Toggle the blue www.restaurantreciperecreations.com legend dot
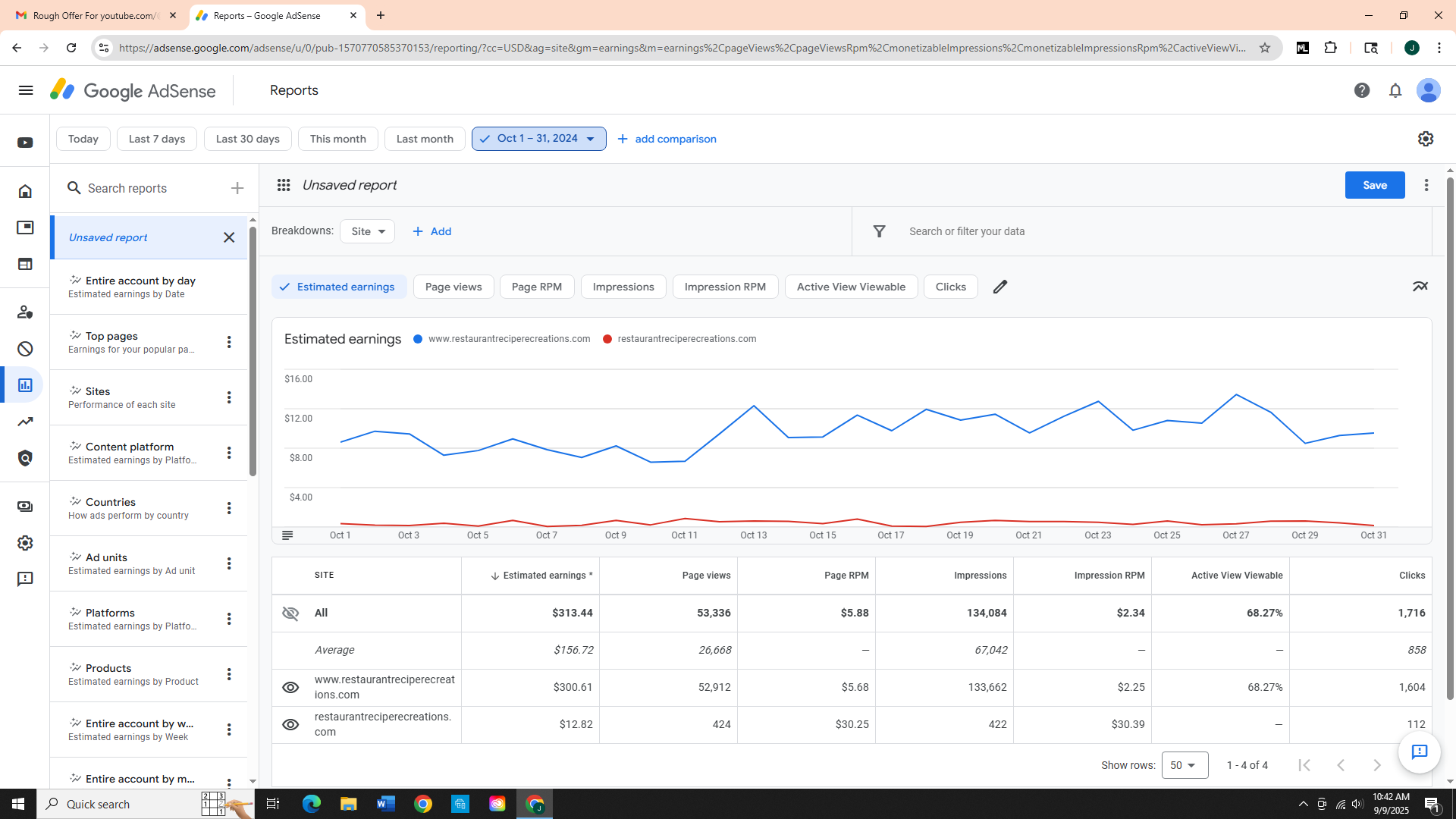This screenshot has width=1456, height=819. tap(418, 339)
